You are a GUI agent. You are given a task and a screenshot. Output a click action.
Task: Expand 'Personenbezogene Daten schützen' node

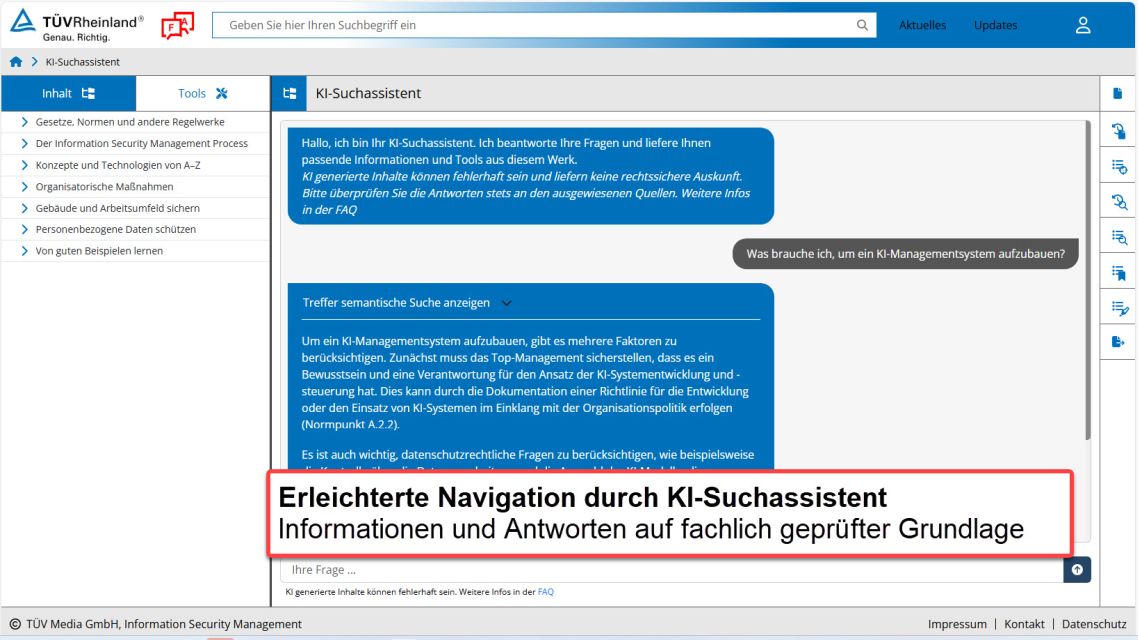(x=24, y=230)
